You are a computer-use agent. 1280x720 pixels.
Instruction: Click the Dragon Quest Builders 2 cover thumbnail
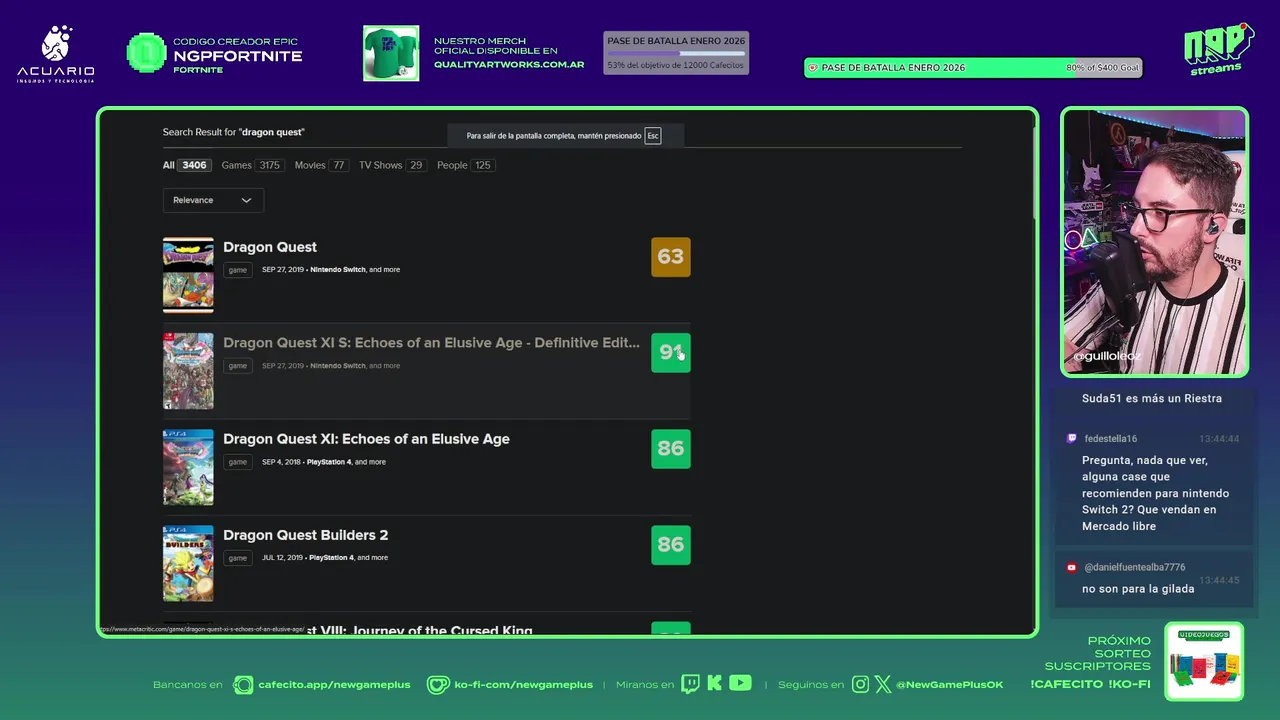click(x=188, y=563)
